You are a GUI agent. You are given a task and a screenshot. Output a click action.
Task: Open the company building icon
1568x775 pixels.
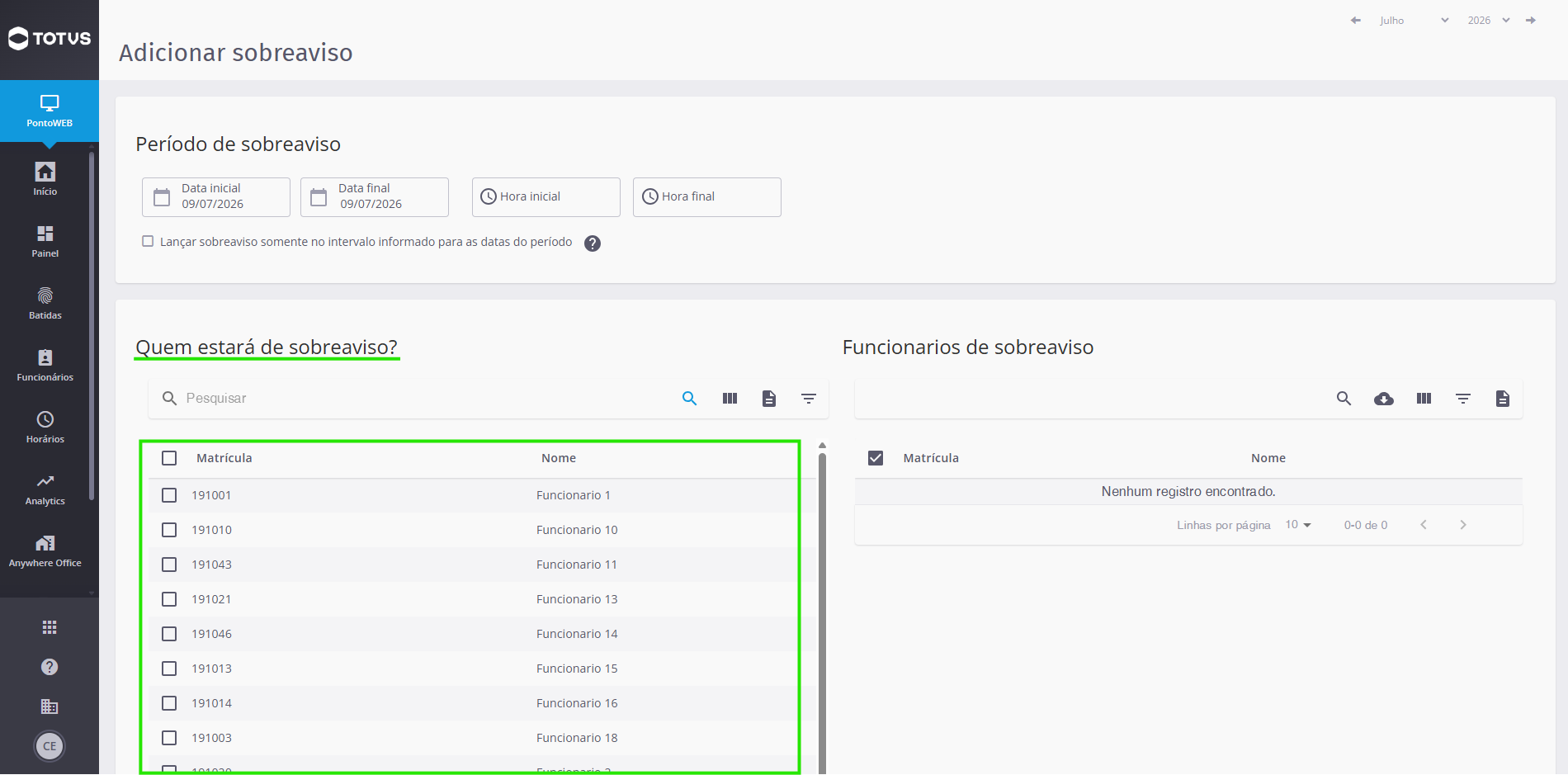[50, 706]
